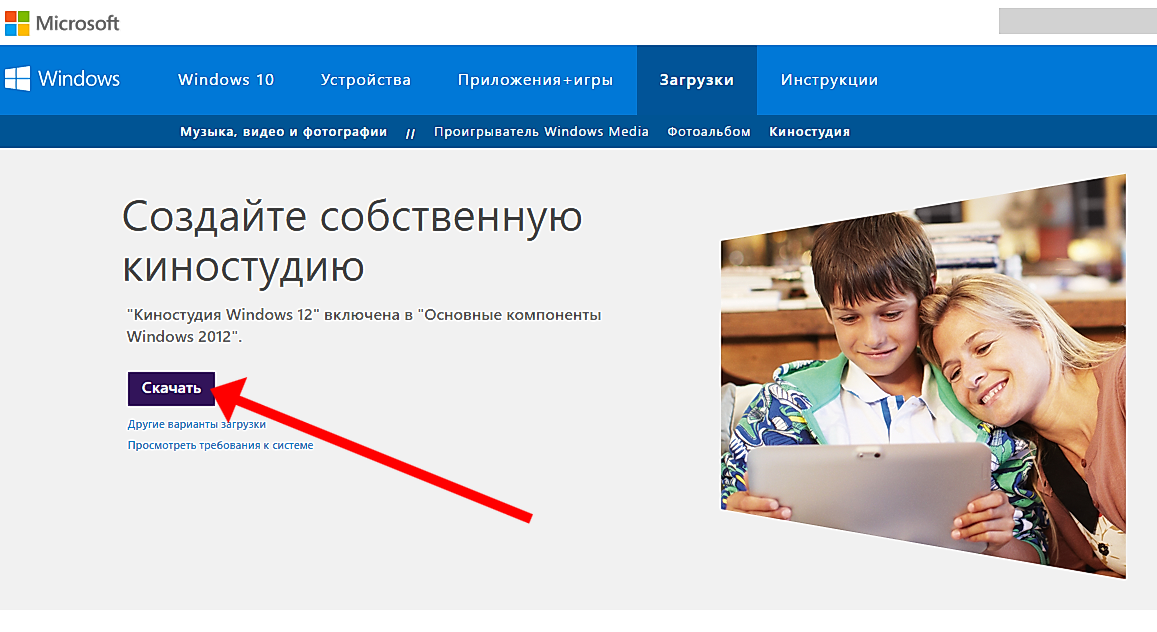Go to Фотоальбом page

coord(709,132)
